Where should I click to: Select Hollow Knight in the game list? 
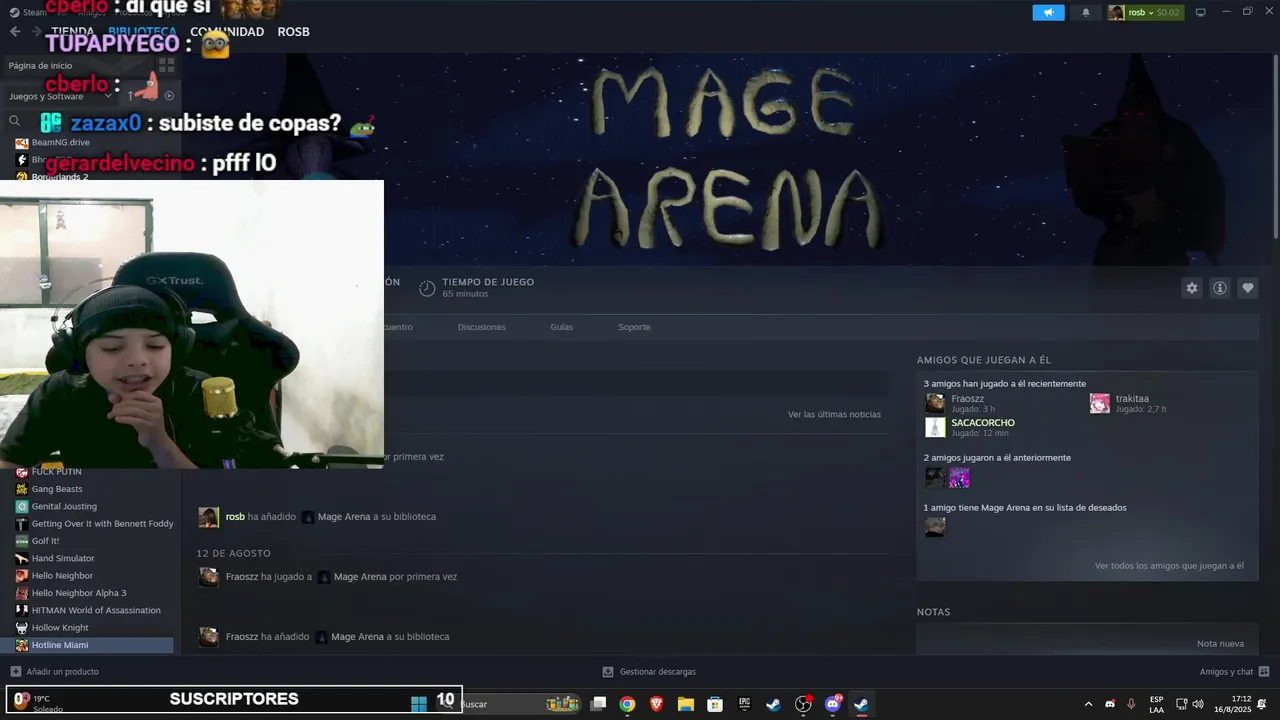pyautogui.click(x=60, y=627)
